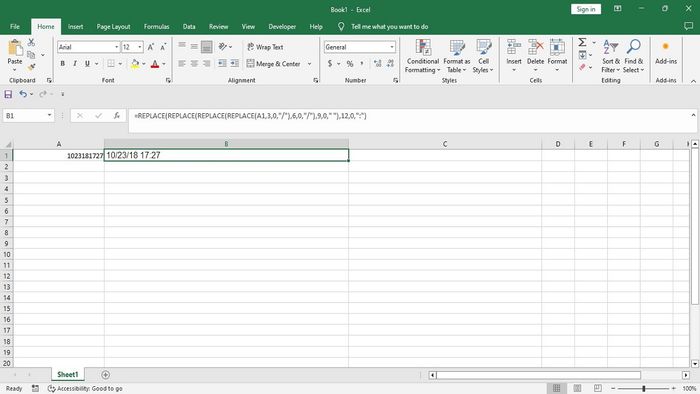Open Cell Styles gallery
This screenshot has width=700, height=394.
(x=483, y=56)
